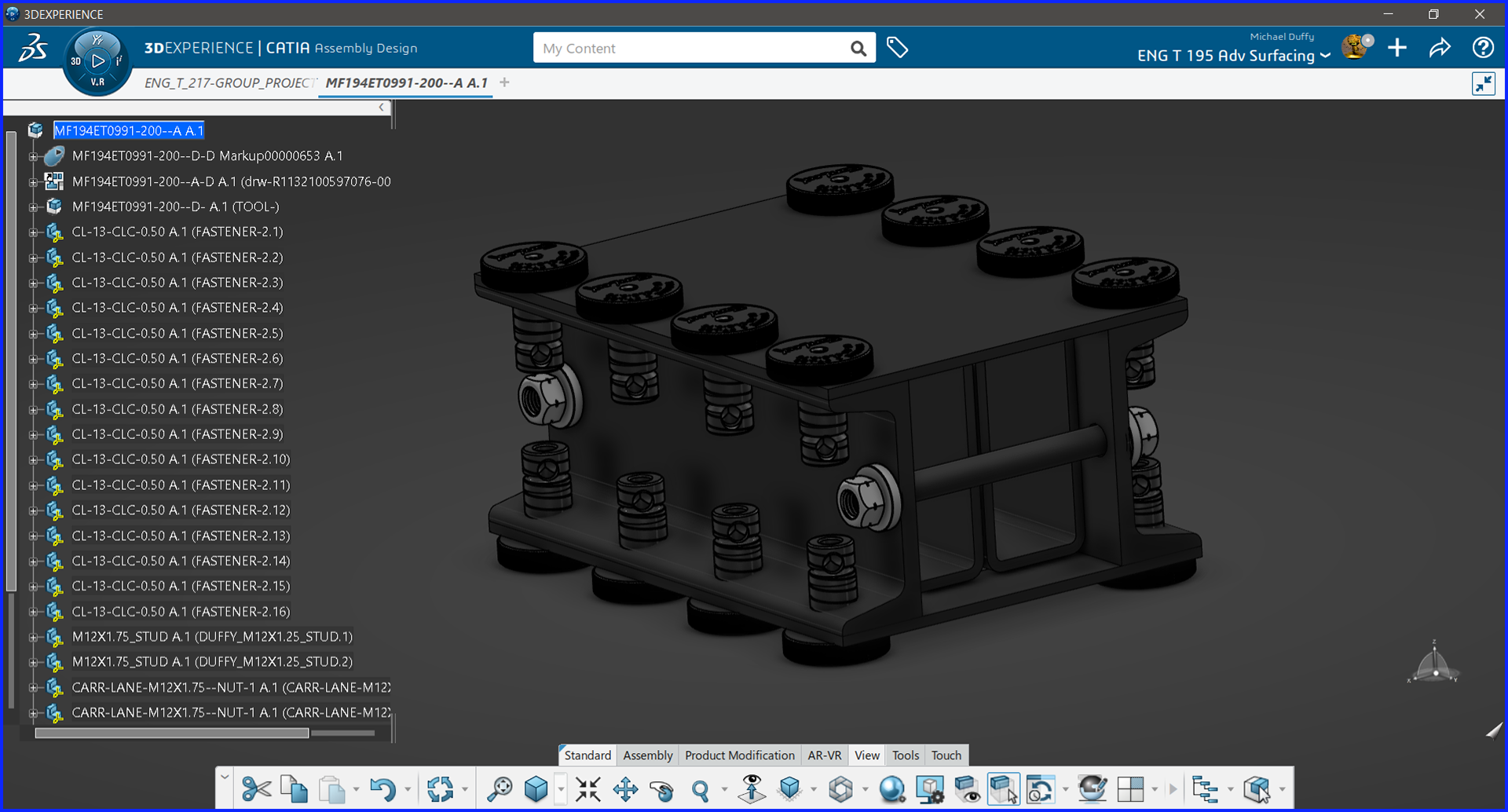Click the tag icon beside search
Viewport: 1508px width, 812px height.
pyautogui.click(x=897, y=48)
